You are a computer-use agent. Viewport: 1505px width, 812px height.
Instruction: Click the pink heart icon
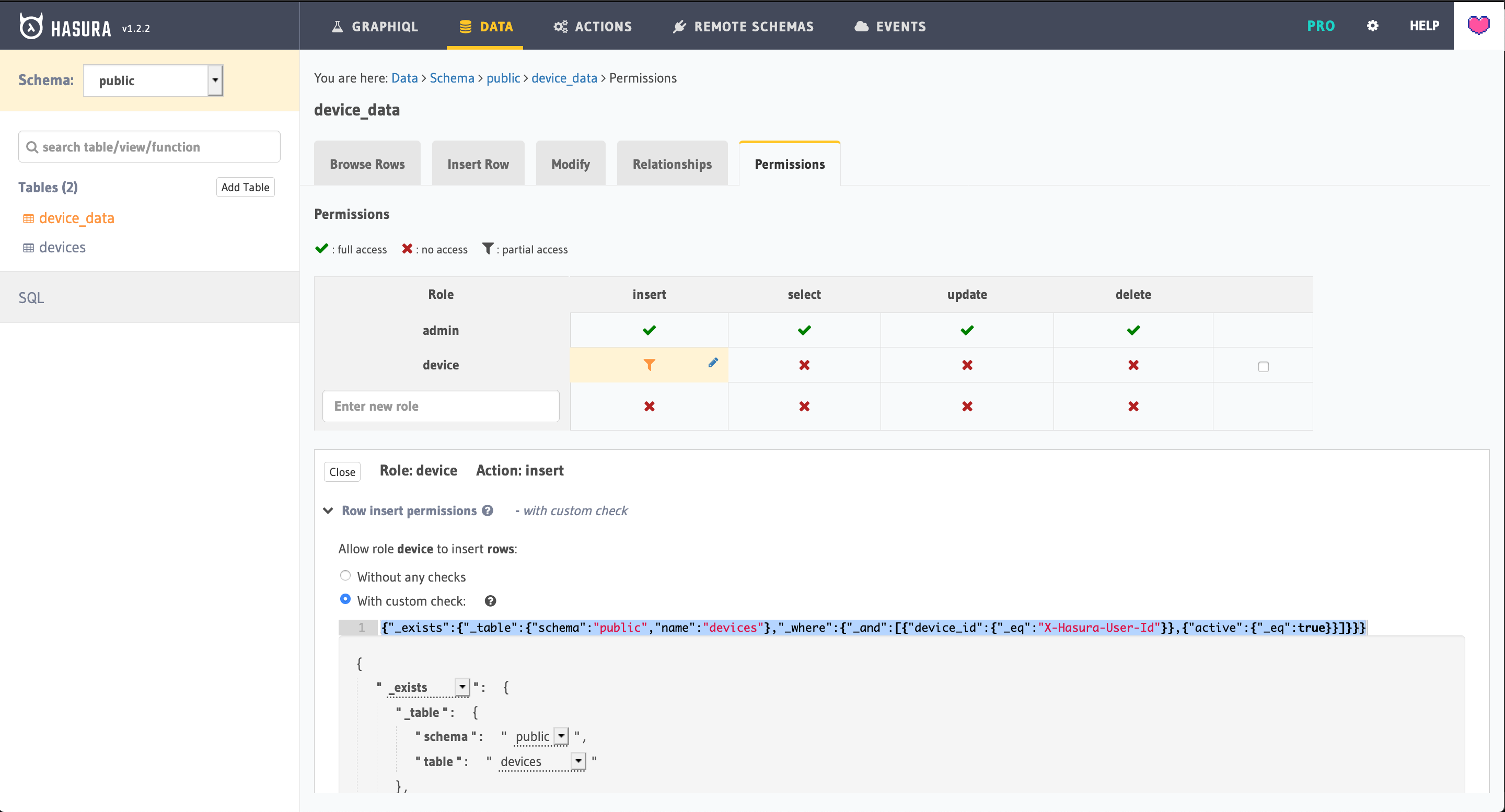tap(1478, 26)
